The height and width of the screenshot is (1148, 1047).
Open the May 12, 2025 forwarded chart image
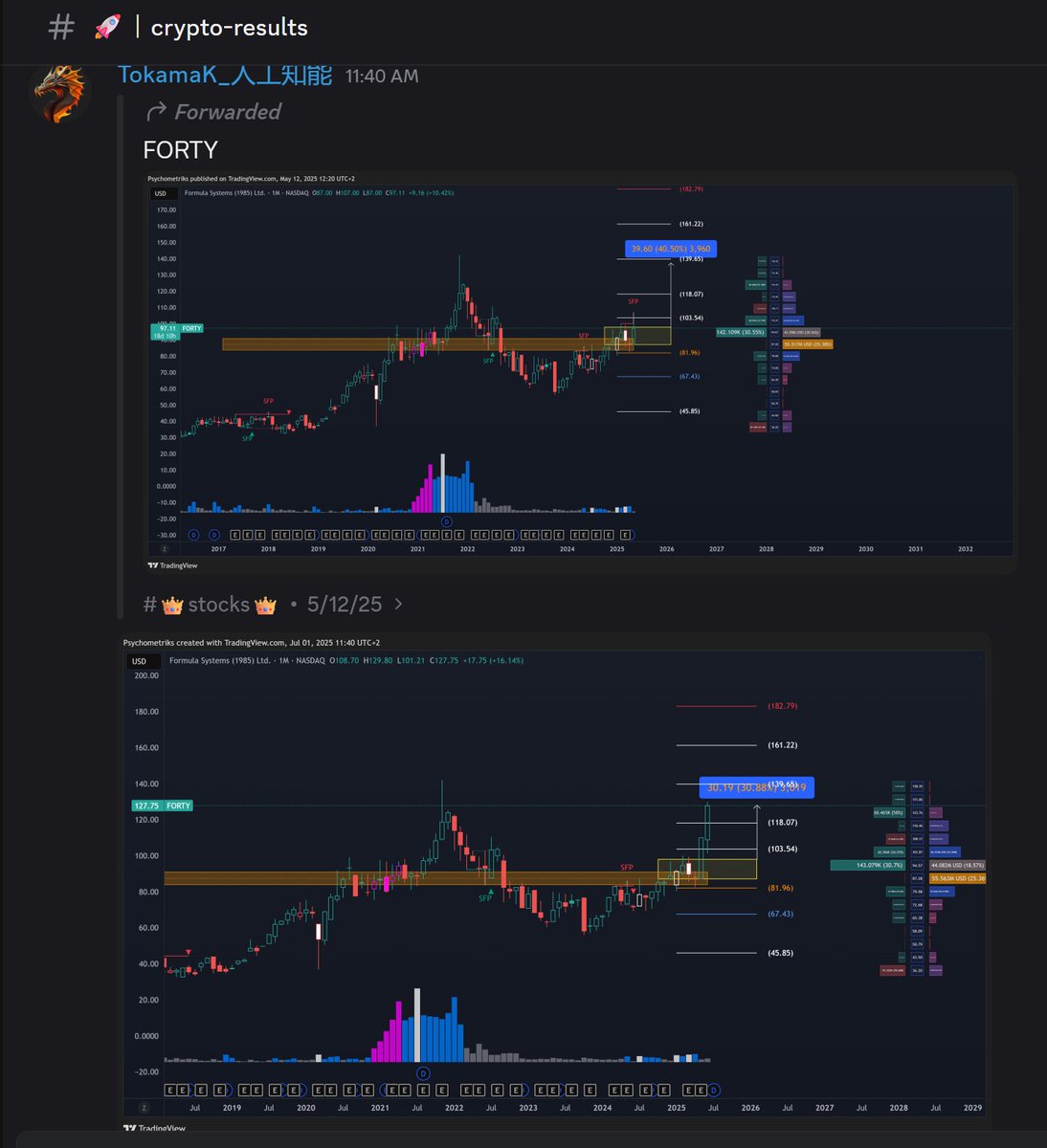(x=581, y=372)
